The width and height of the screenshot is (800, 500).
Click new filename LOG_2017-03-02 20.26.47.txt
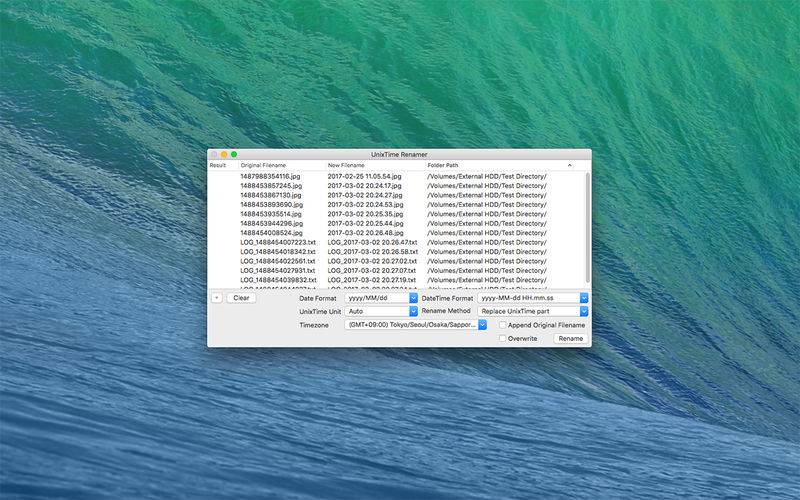(x=372, y=242)
